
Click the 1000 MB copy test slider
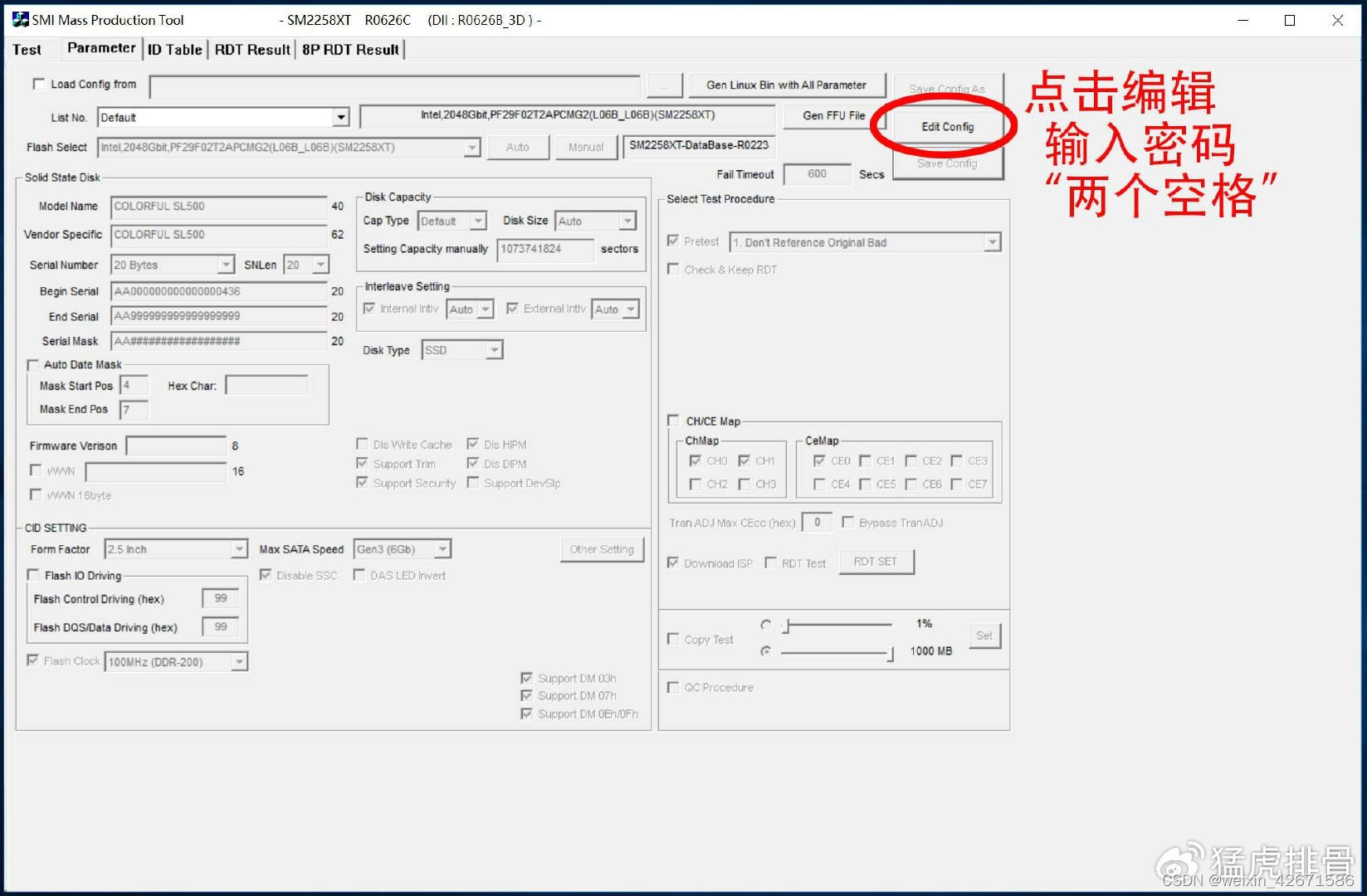click(x=837, y=653)
